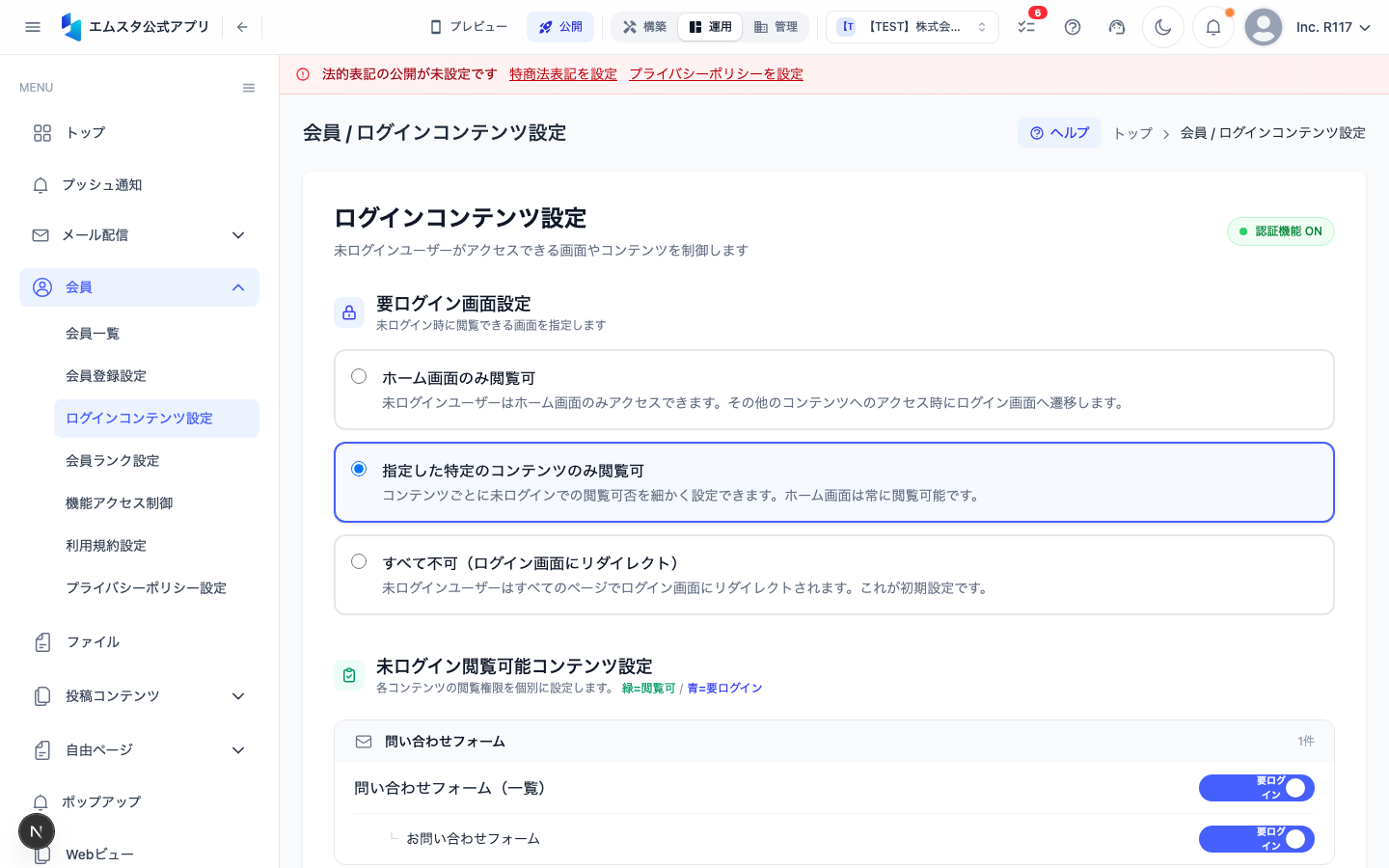The width and height of the screenshot is (1389, 868).
Task: Expand the 投稿コンテンツ sidebar section
Action: 139,696
